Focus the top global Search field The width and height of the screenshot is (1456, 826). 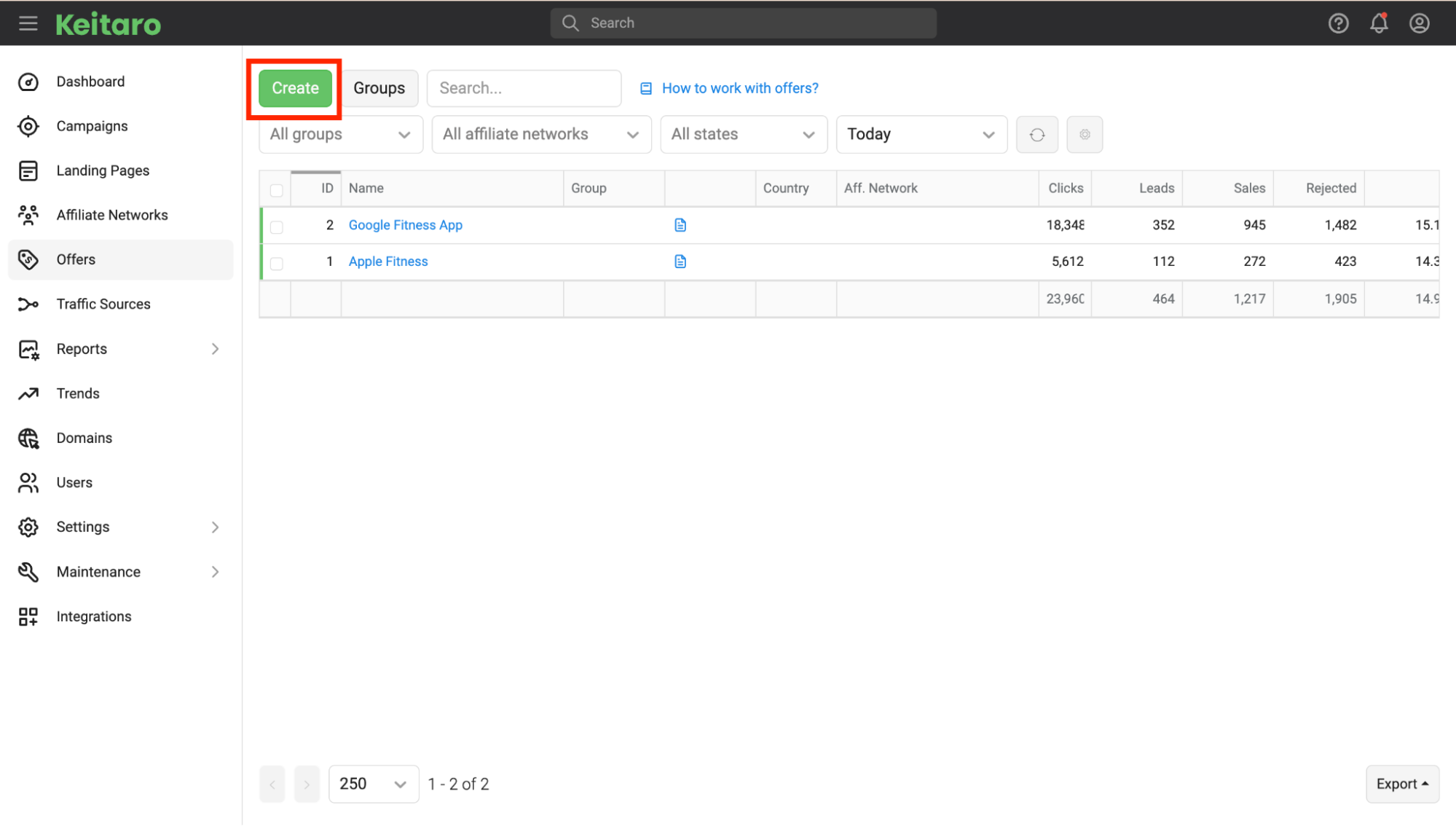(743, 23)
